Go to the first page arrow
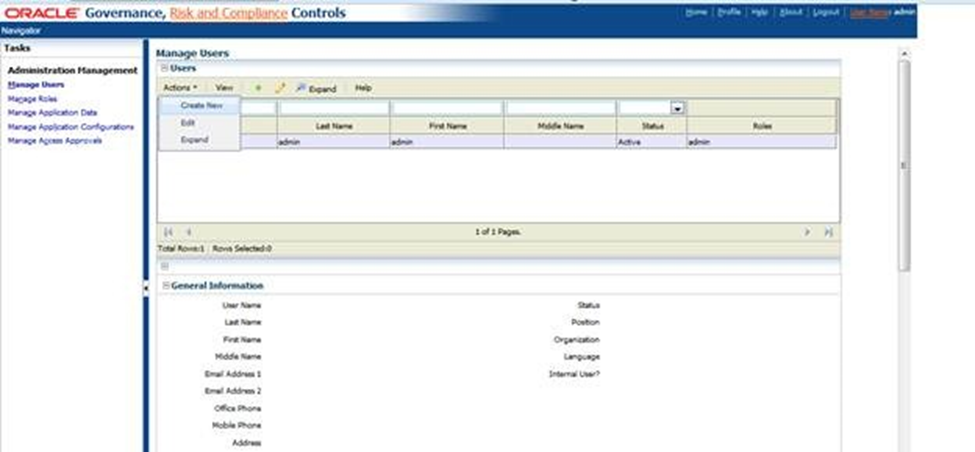 pos(168,232)
